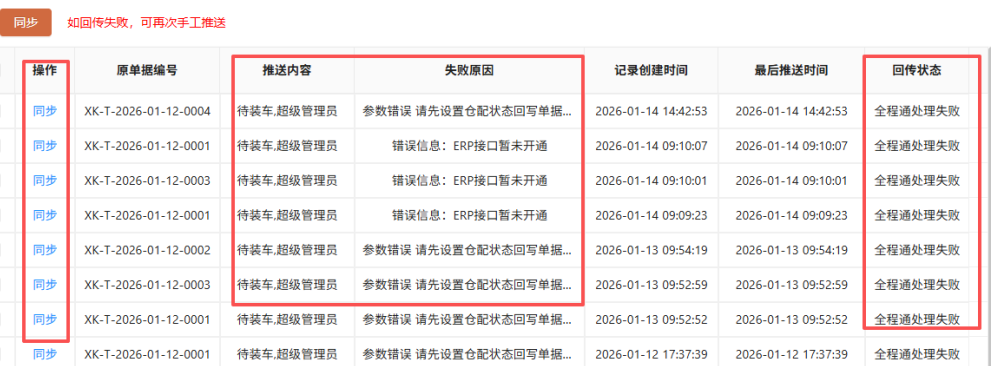Select order number XK-T-2026-01-12-0002
This screenshot has width=991, height=366.
click(147, 250)
